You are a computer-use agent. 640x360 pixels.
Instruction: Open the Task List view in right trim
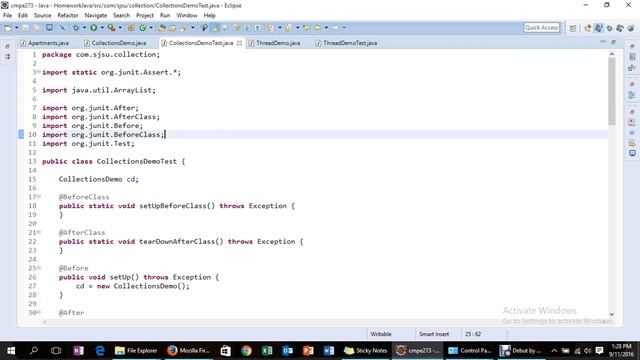(x=632, y=57)
